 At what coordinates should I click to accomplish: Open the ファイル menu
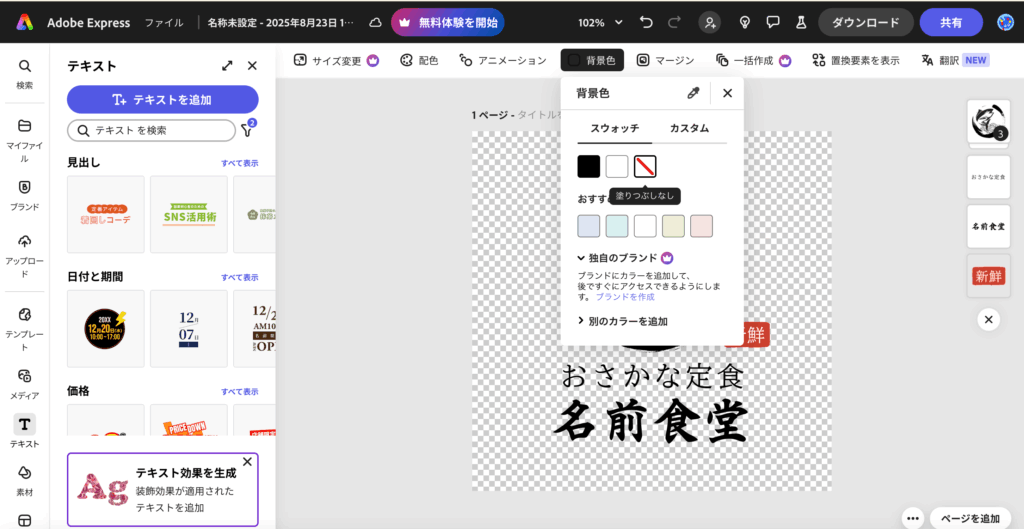(163, 22)
